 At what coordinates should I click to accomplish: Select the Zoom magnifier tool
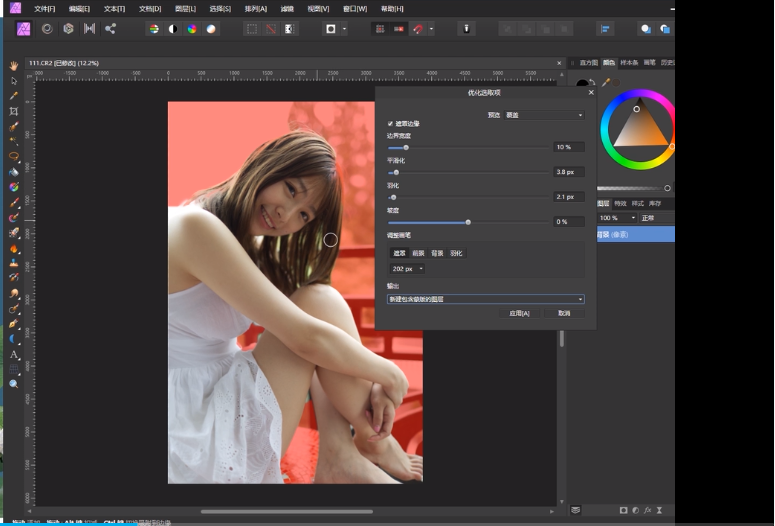13,384
